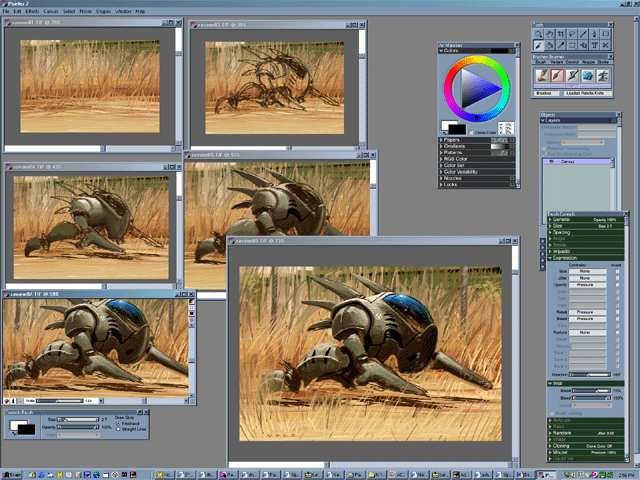Select the Rectangular Selection tool in Tools bottom row

[x=572, y=45]
